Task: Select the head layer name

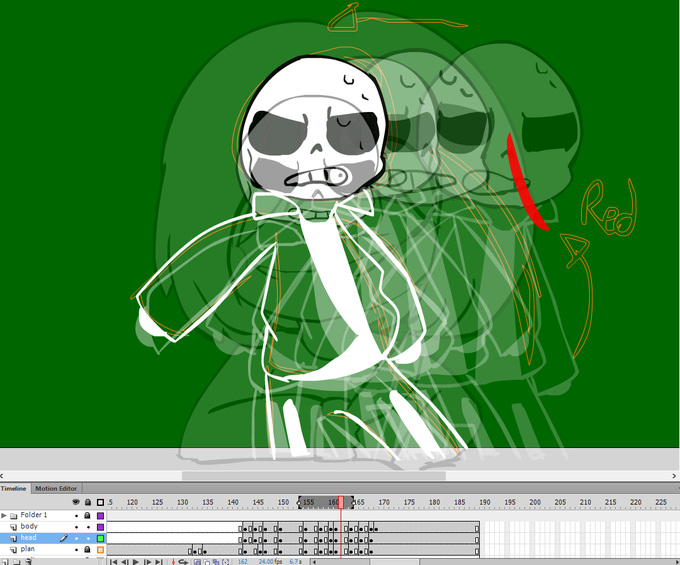Action: tap(29, 537)
